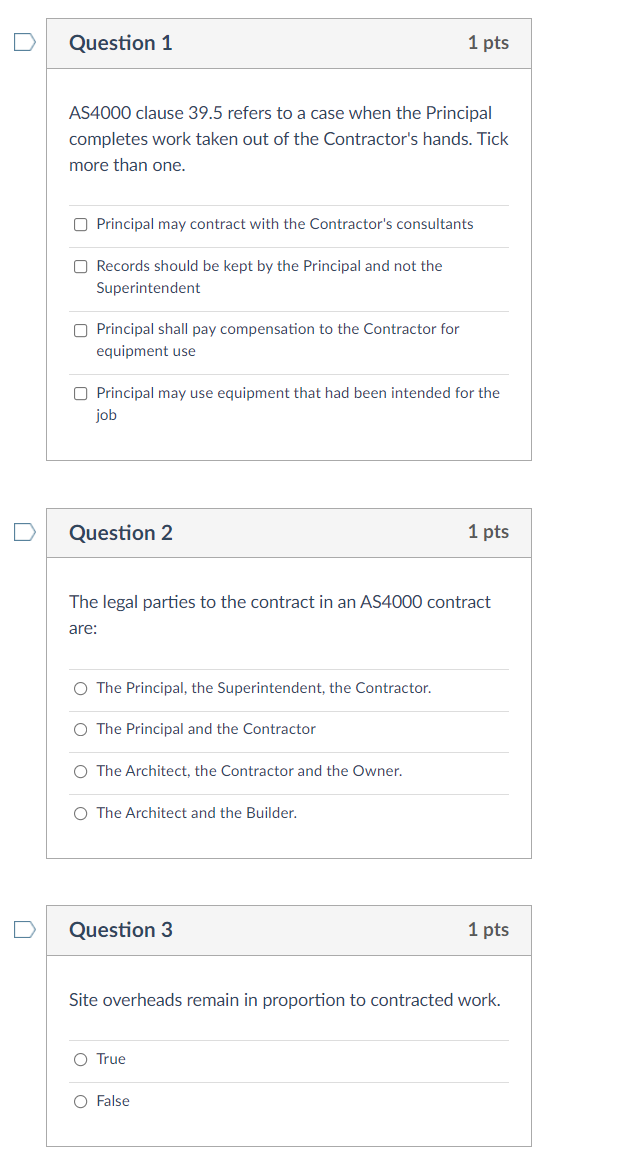Choose 'The Architect, the Contractor and the Owner.'
The width and height of the screenshot is (625, 1168).
pyautogui.click(x=80, y=771)
